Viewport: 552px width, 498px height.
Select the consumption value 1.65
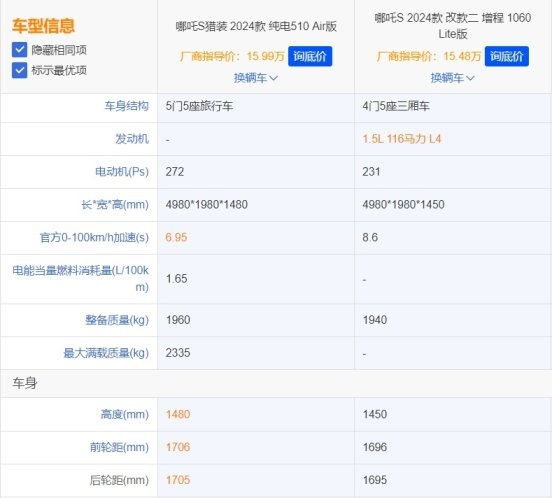[176, 279]
